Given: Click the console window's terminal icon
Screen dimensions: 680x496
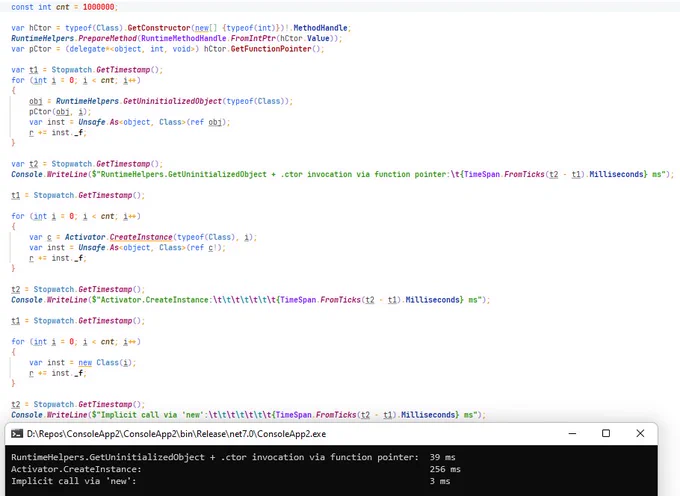Looking at the screenshot, I should (17, 434).
